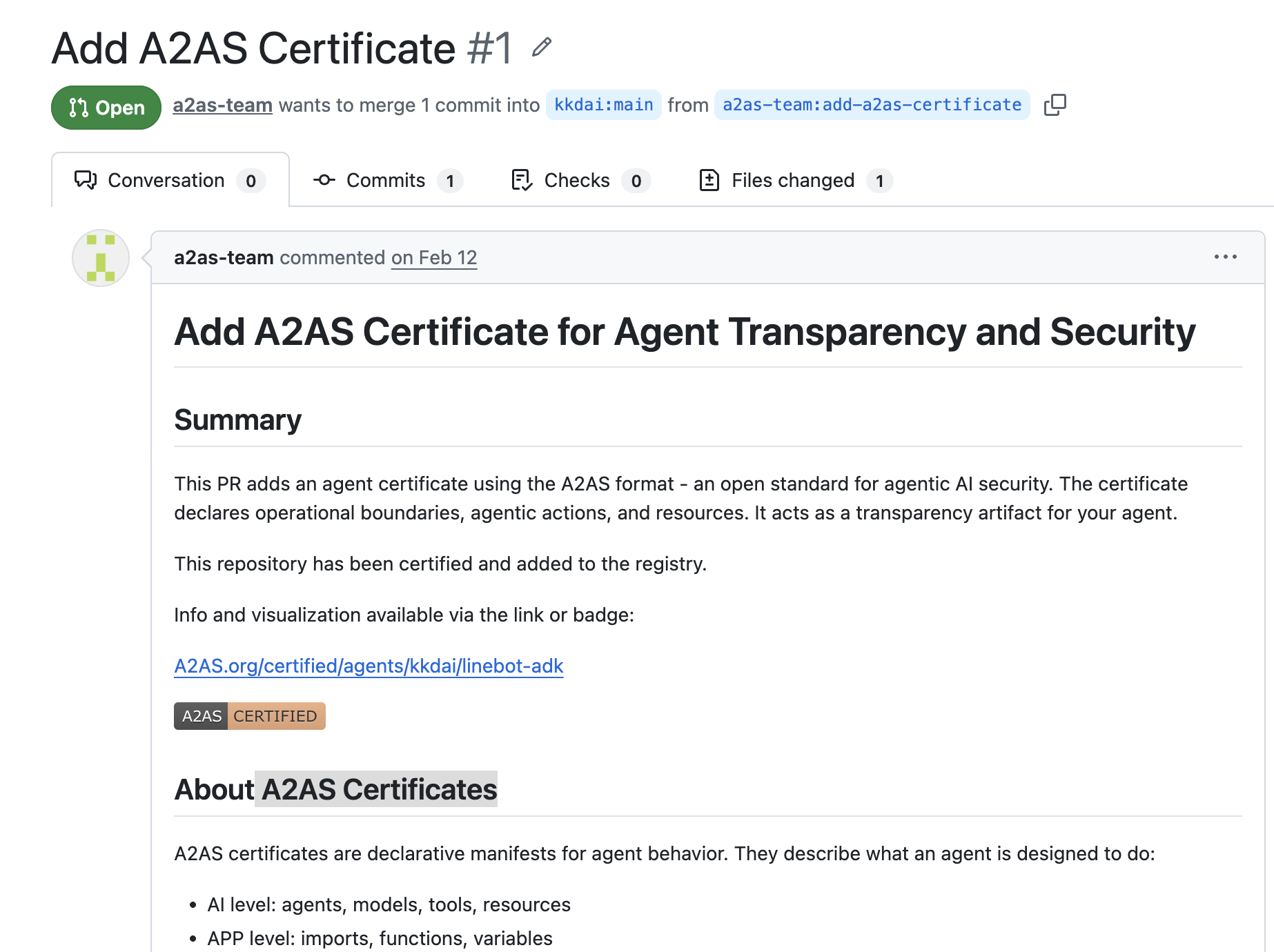
Task: Click the A2AS CERTIFIED badge
Action: [249, 716]
